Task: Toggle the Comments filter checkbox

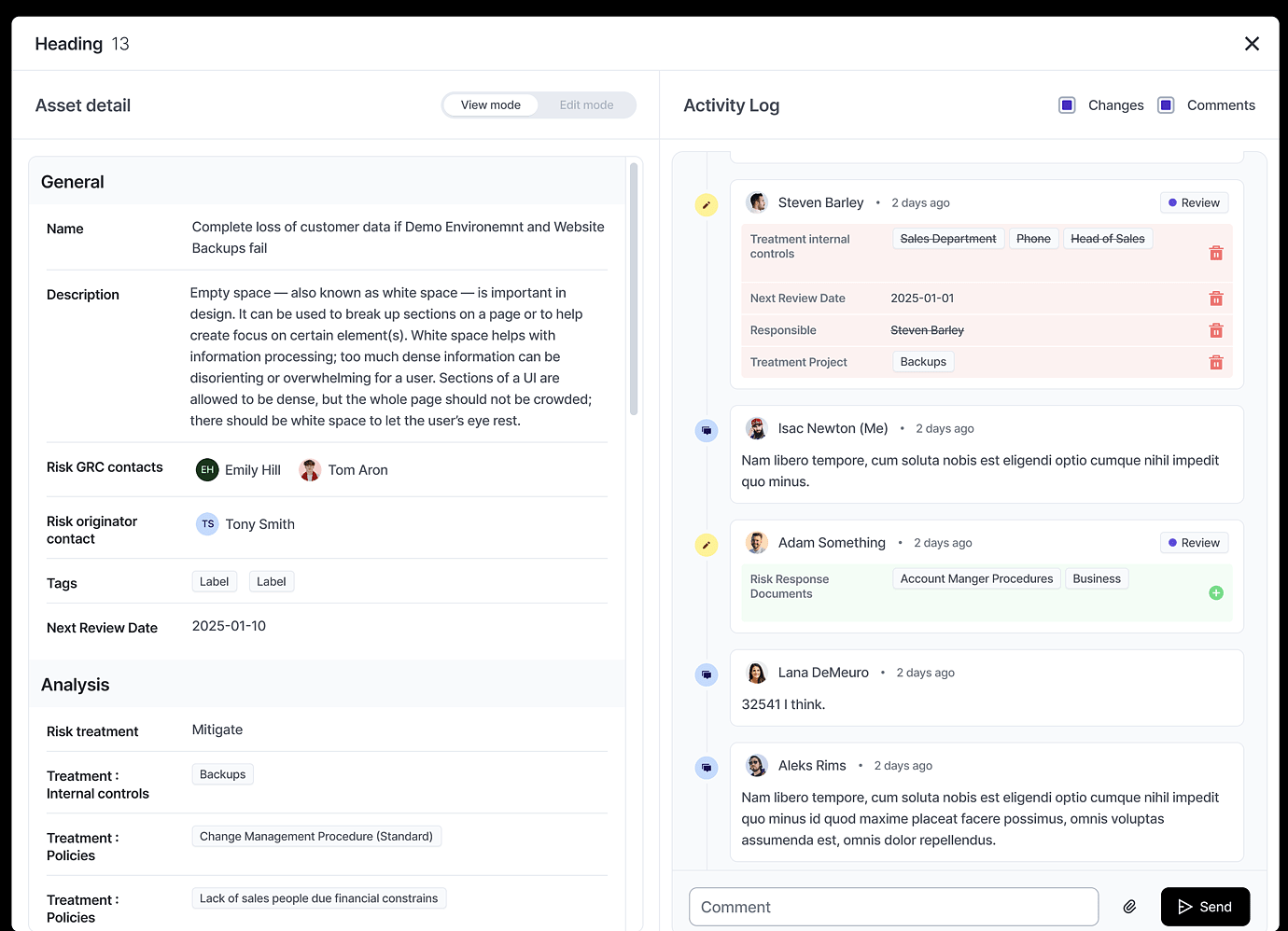Action: (1166, 104)
